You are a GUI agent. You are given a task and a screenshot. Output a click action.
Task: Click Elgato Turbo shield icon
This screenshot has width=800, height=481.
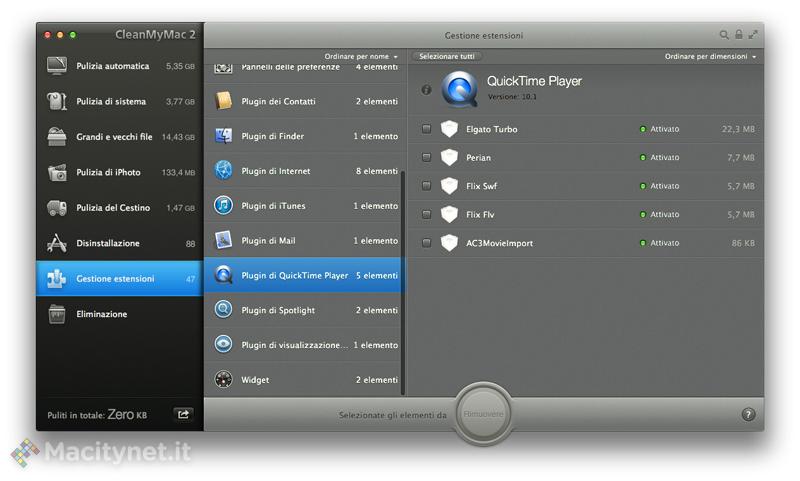tap(449, 129)
